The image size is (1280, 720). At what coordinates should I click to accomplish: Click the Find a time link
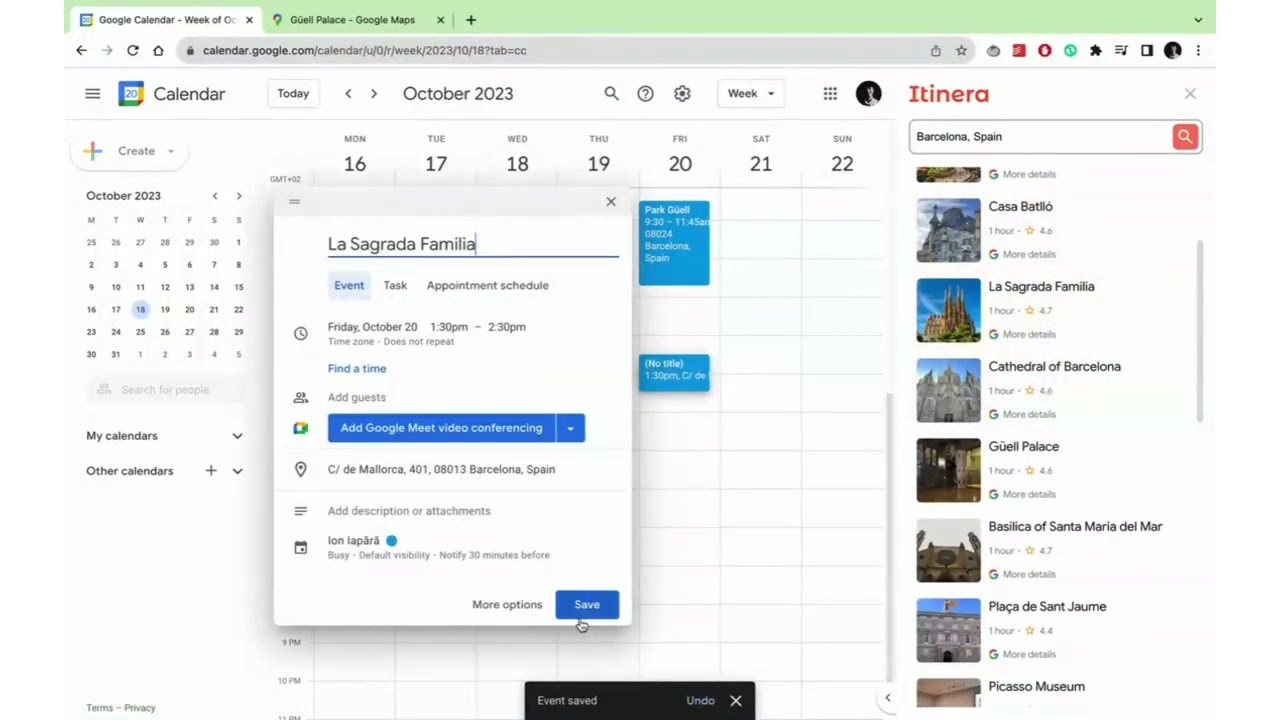click(357, 368)
